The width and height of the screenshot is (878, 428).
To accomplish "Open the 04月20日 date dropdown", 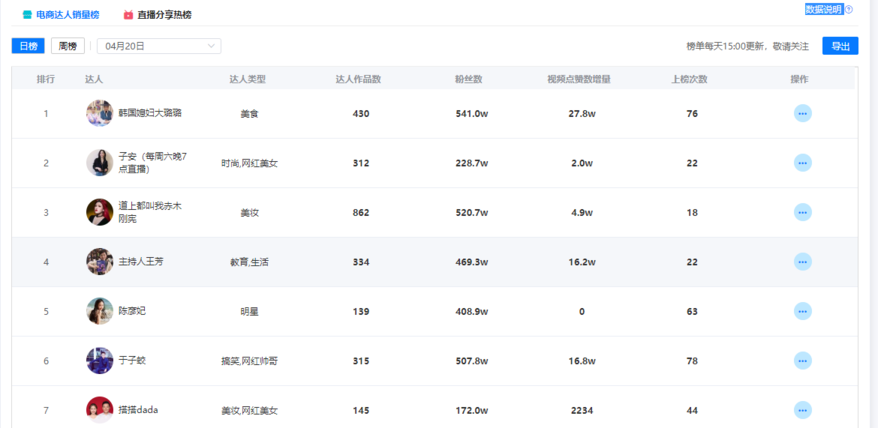I will click(x=159, y=46).
